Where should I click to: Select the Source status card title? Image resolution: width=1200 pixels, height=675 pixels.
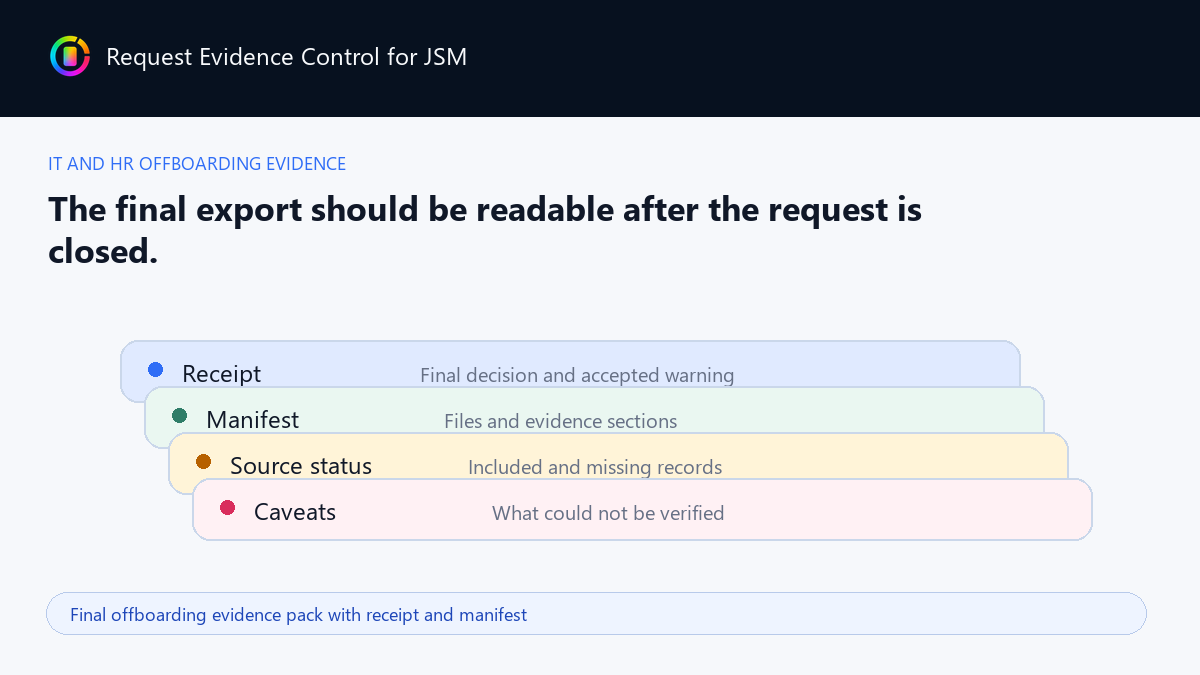click(301, 466)
